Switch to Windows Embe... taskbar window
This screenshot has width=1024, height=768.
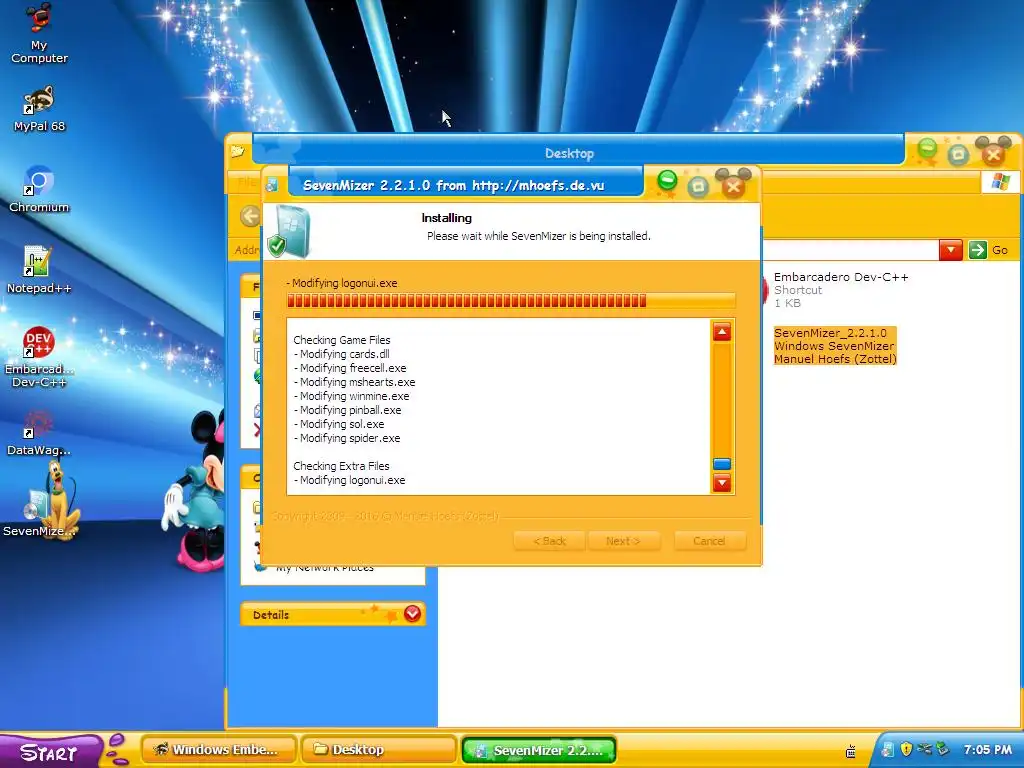(218, 750)
